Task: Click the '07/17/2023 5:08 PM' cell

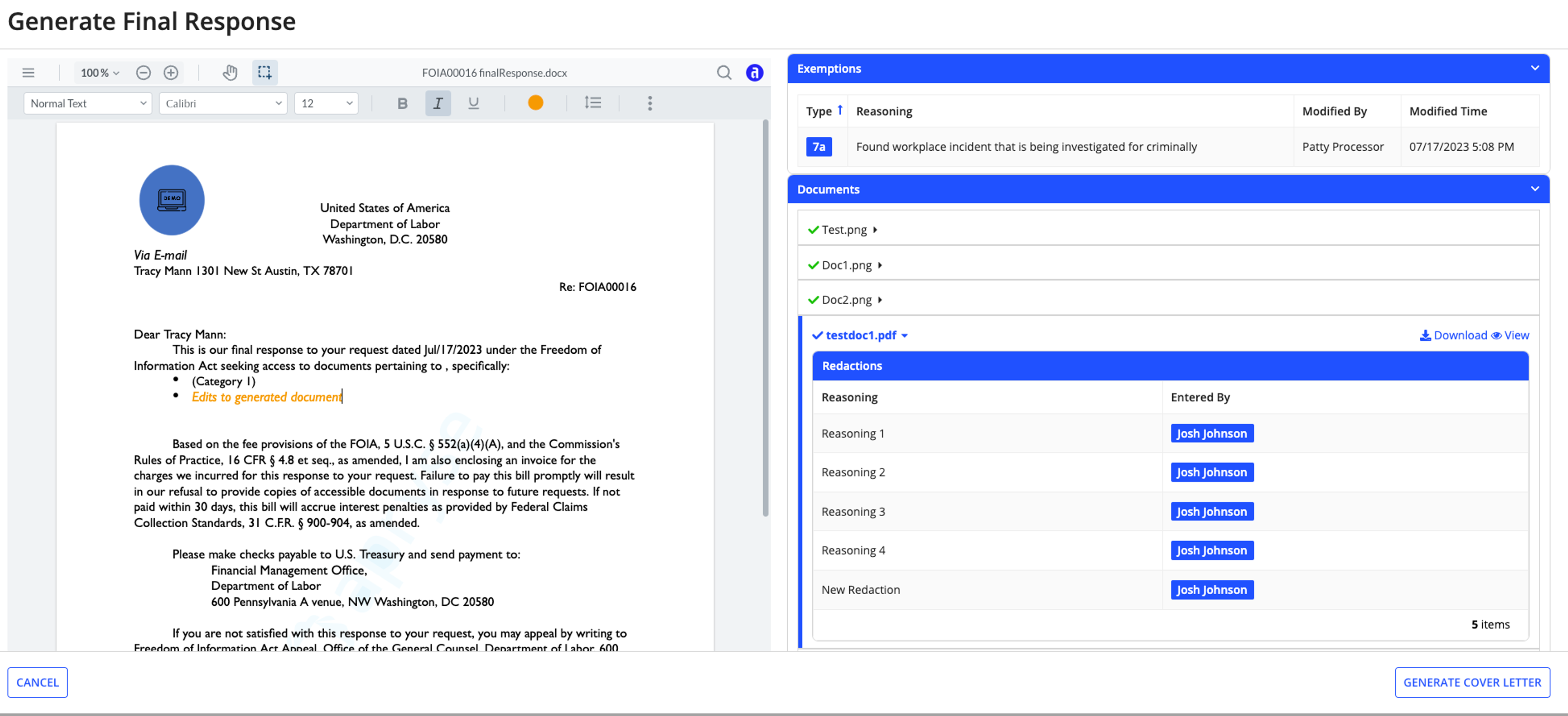Action: pos(1461,147)
